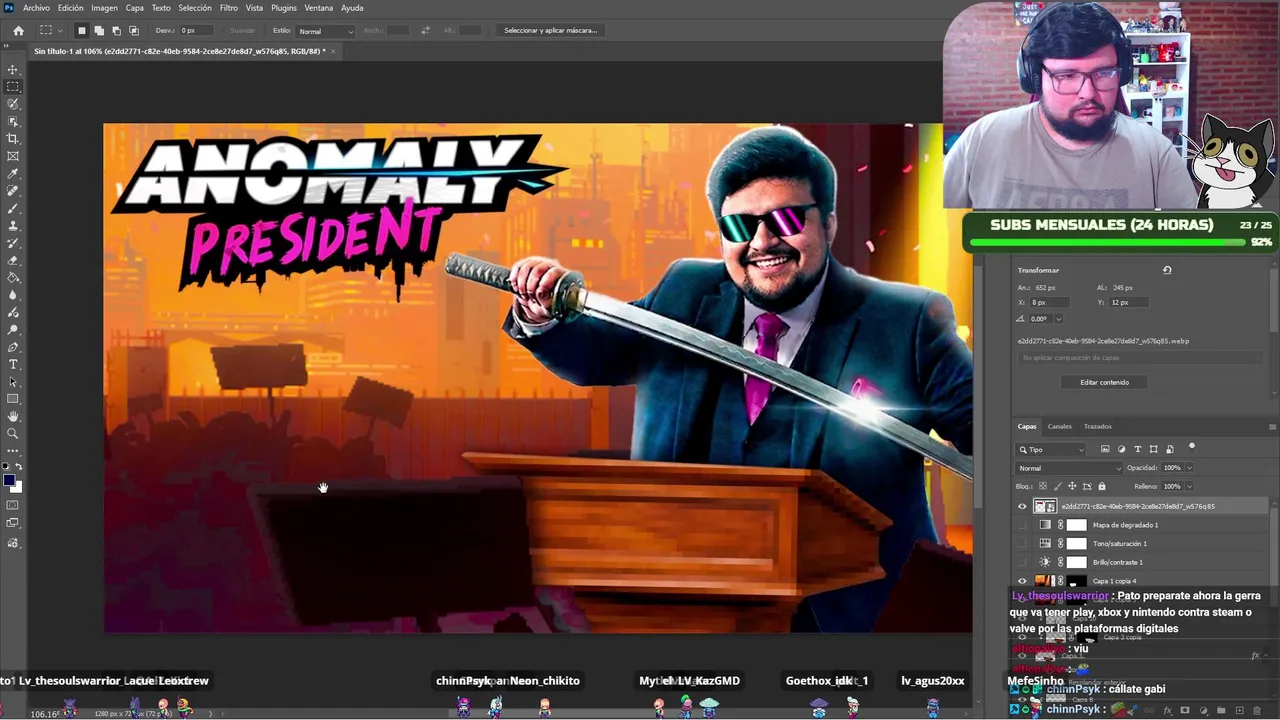The height and width of the screenshot is (720, 1280).
Task: Toggle lock transparent pixels
Action: 1043,487
